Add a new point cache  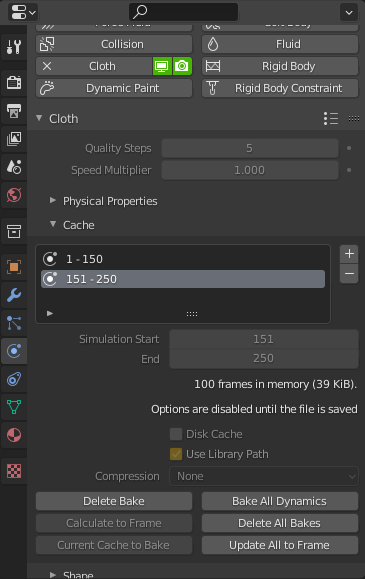(x=349, y=254)
